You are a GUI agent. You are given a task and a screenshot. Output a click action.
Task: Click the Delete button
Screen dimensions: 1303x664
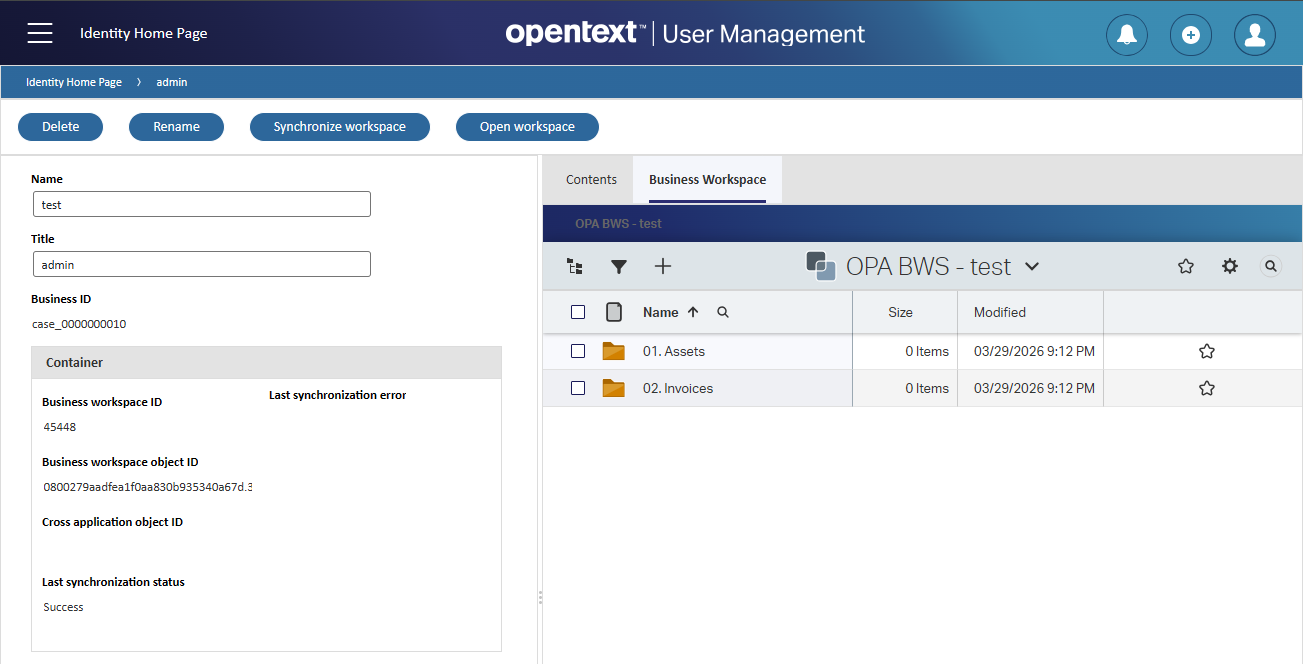[x=60, y=127]
